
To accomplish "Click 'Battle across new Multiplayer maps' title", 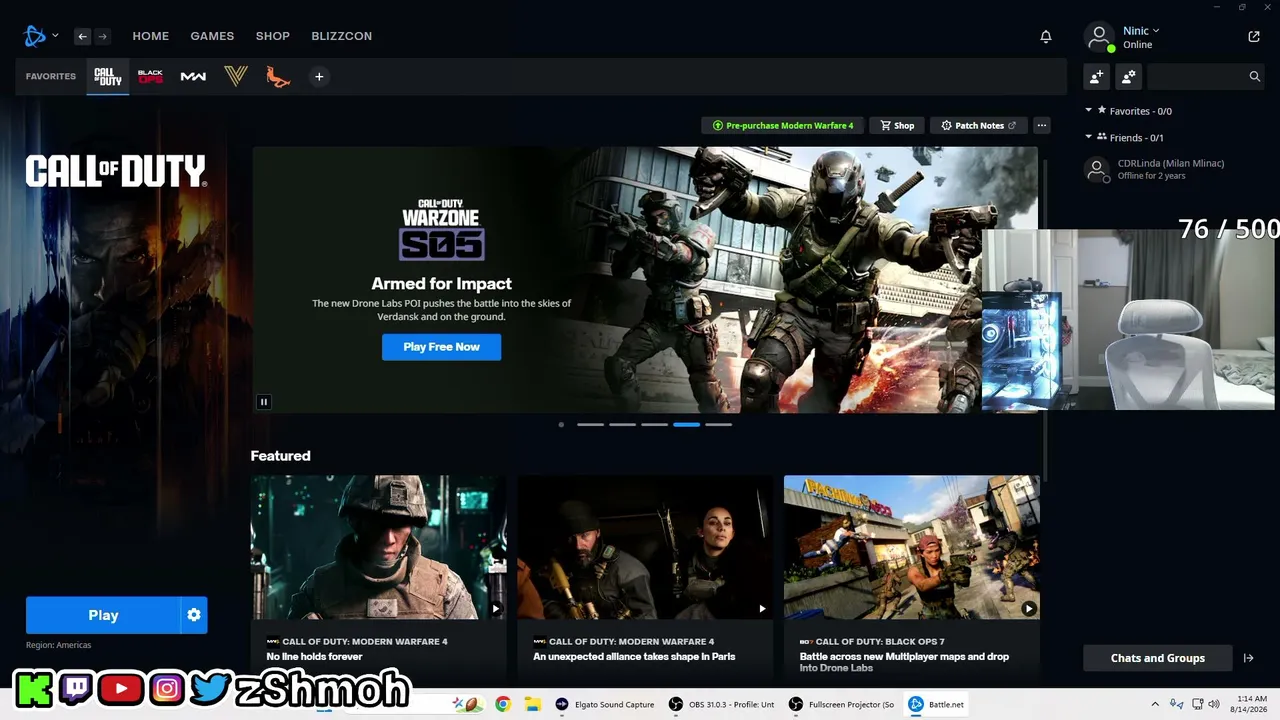I will tap(904, 662).
